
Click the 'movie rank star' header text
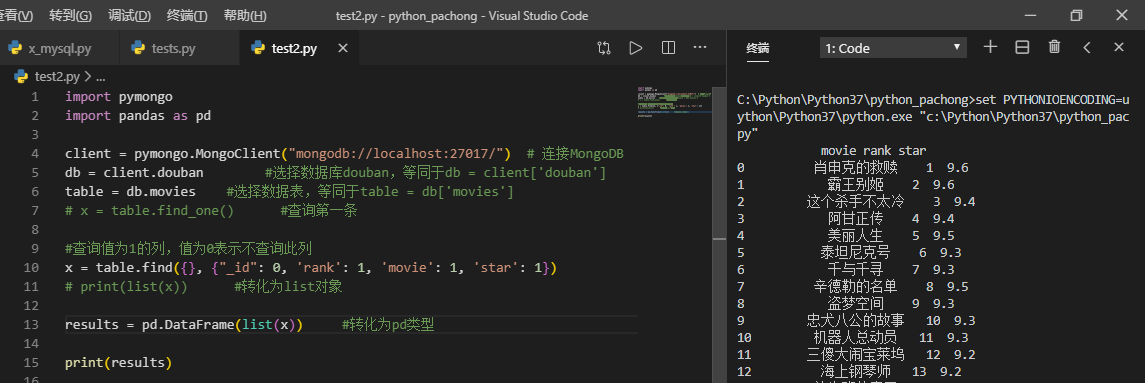tap(873, 151)
